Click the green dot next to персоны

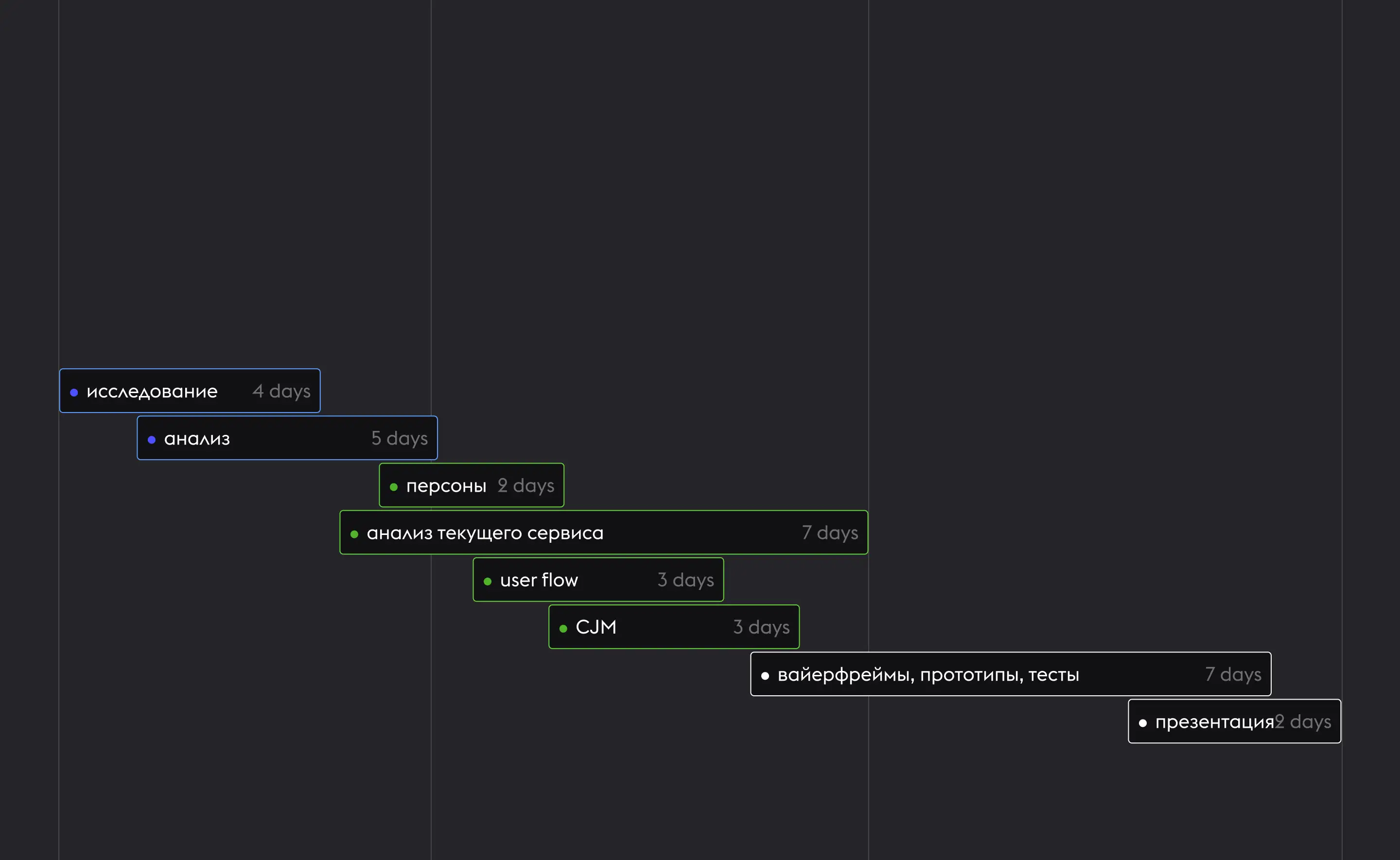click(393, 487)
